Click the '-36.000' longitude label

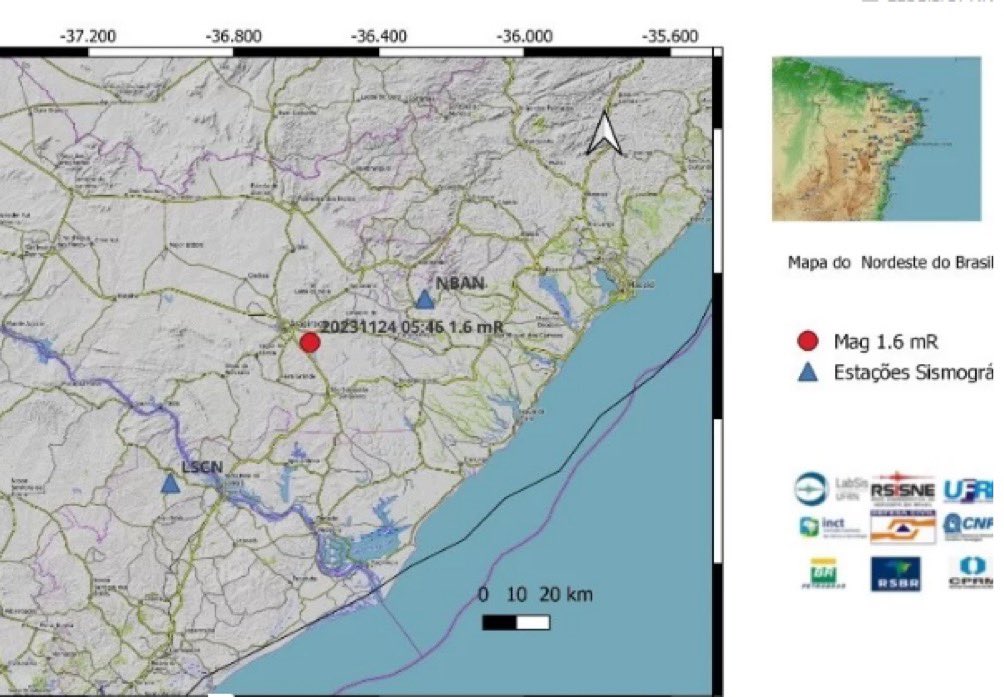coord(524,36)
